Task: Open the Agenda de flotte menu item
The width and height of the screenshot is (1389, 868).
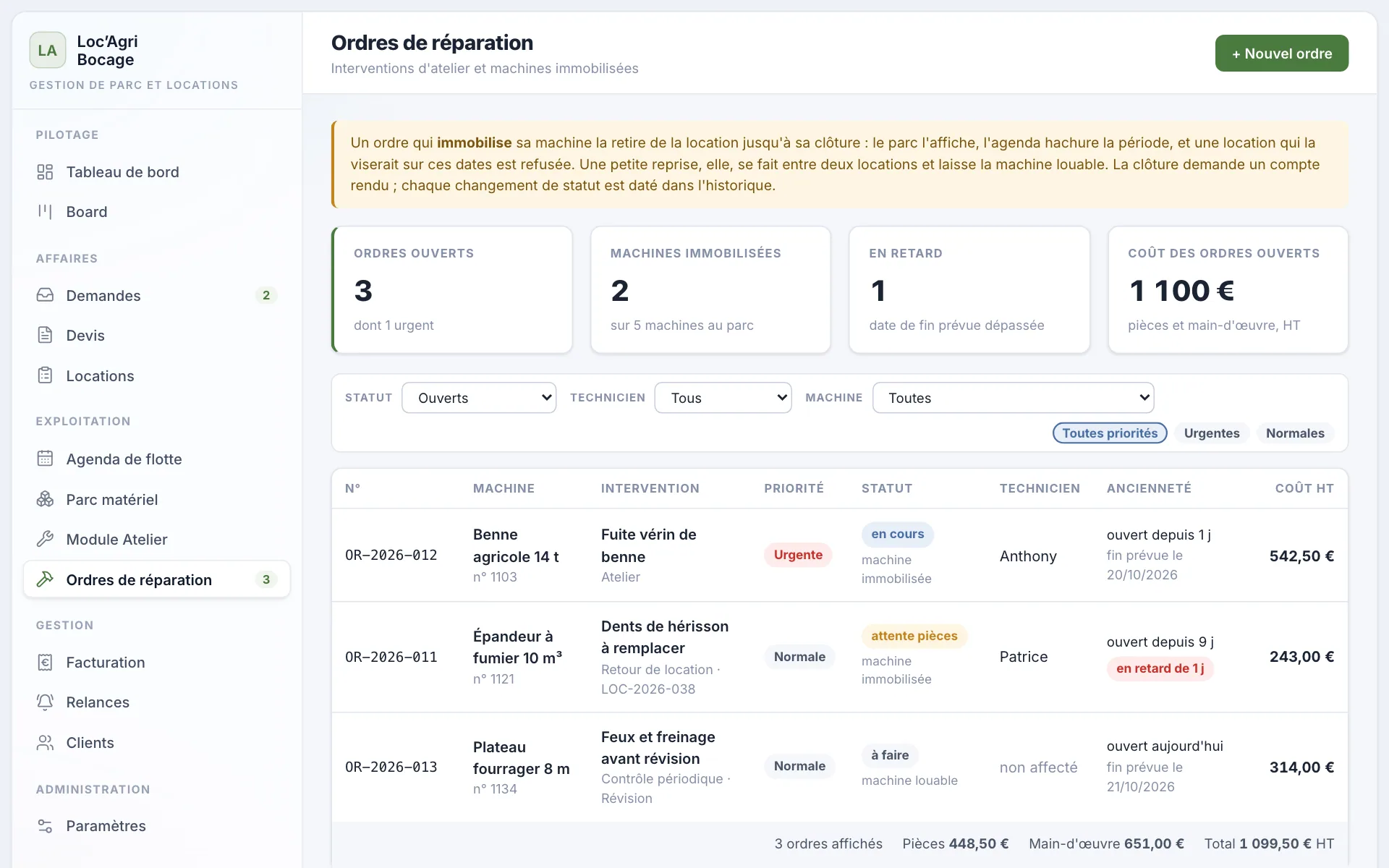Action: point(157,459)
